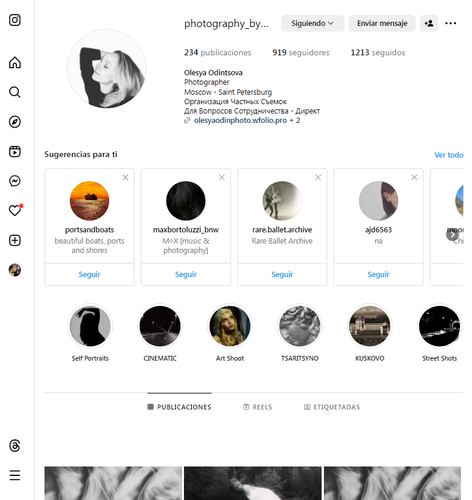This screenshot has height=500, width=472.
Task: Open own profile avatar in sidebar
Action: click(x=15, y=270)
